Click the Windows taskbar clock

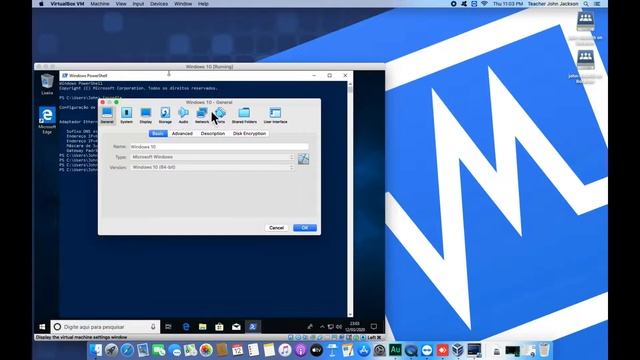tap(355, 327)
